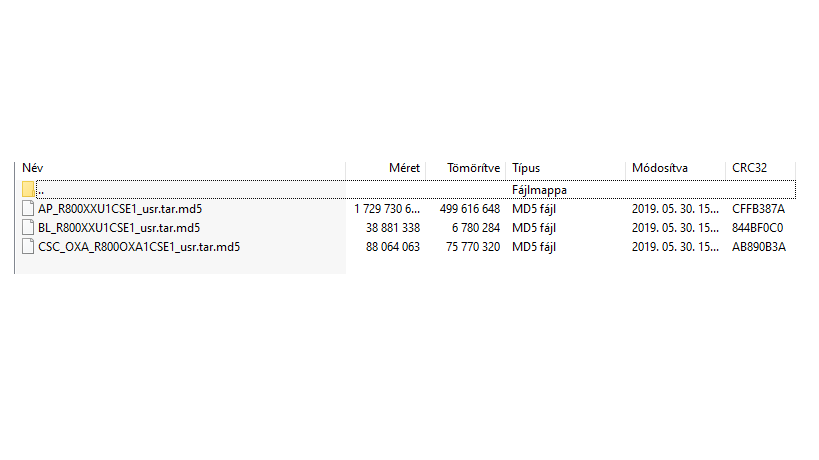Sort by the Tömörítve column header

[x=473, y=168]
